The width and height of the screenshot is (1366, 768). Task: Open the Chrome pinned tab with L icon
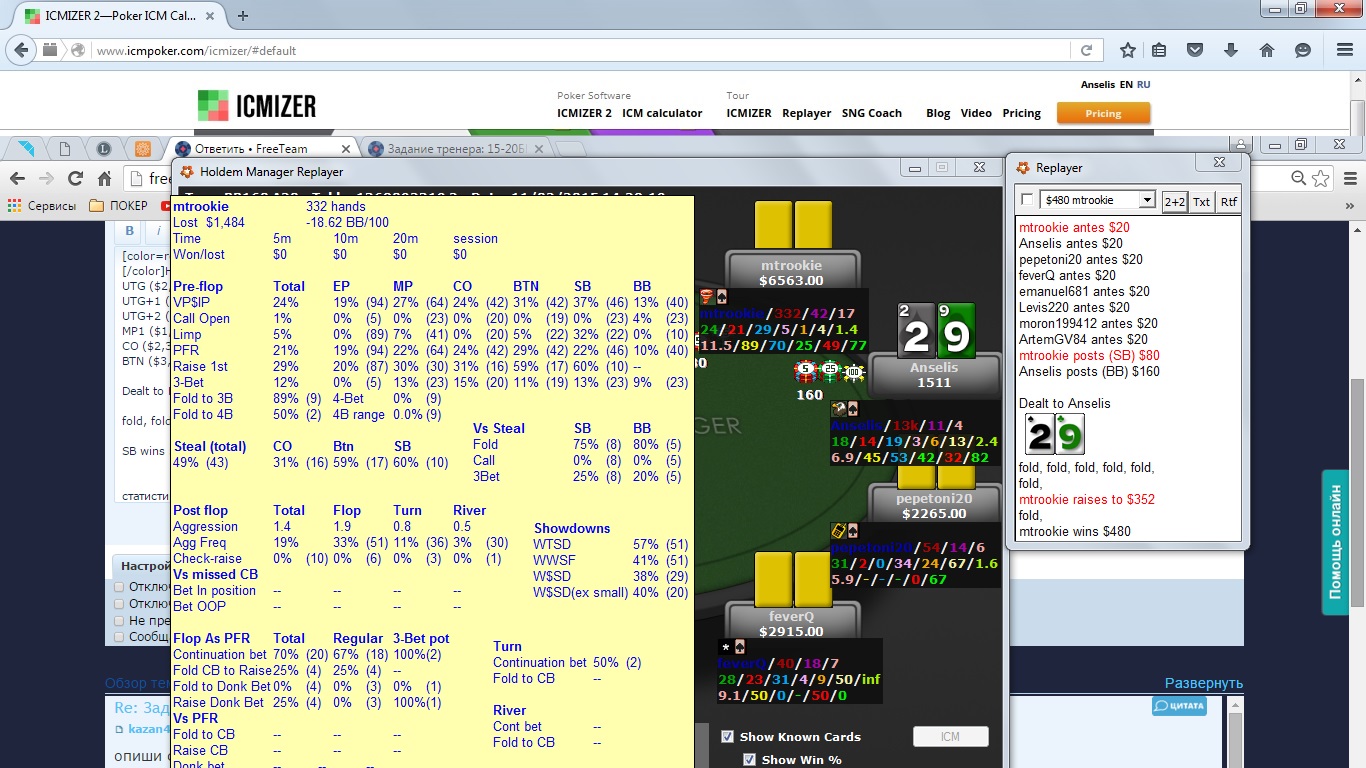104,149
